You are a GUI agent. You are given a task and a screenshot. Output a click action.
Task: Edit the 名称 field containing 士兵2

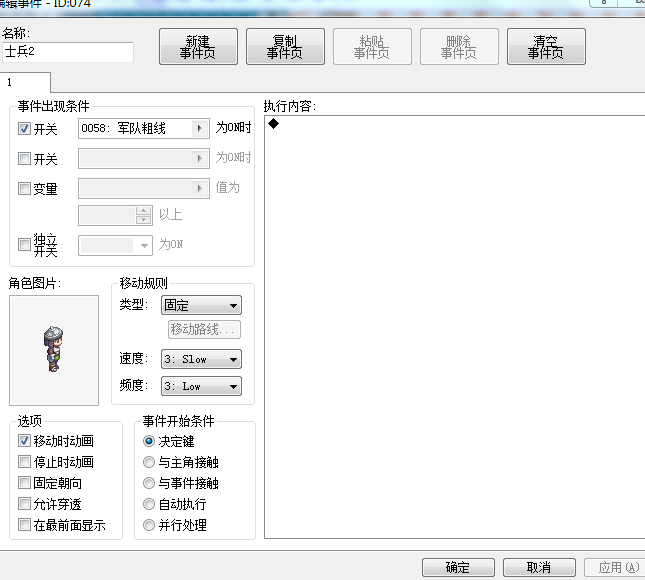point(68,52)
